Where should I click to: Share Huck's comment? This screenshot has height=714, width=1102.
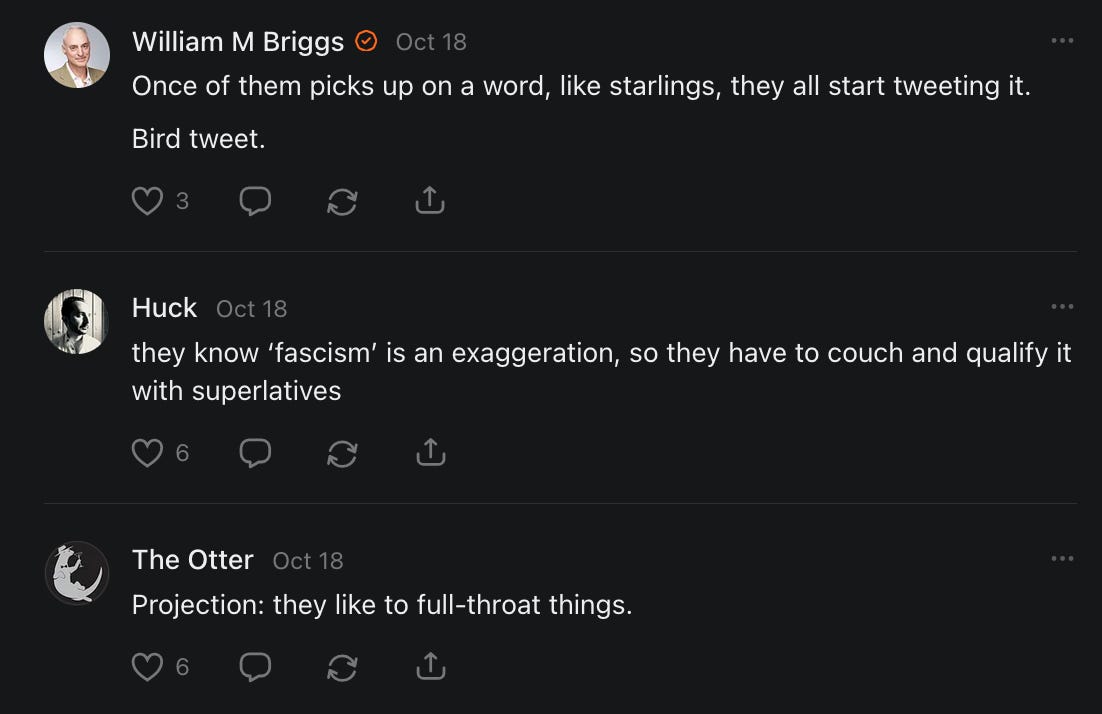(429, 453)
